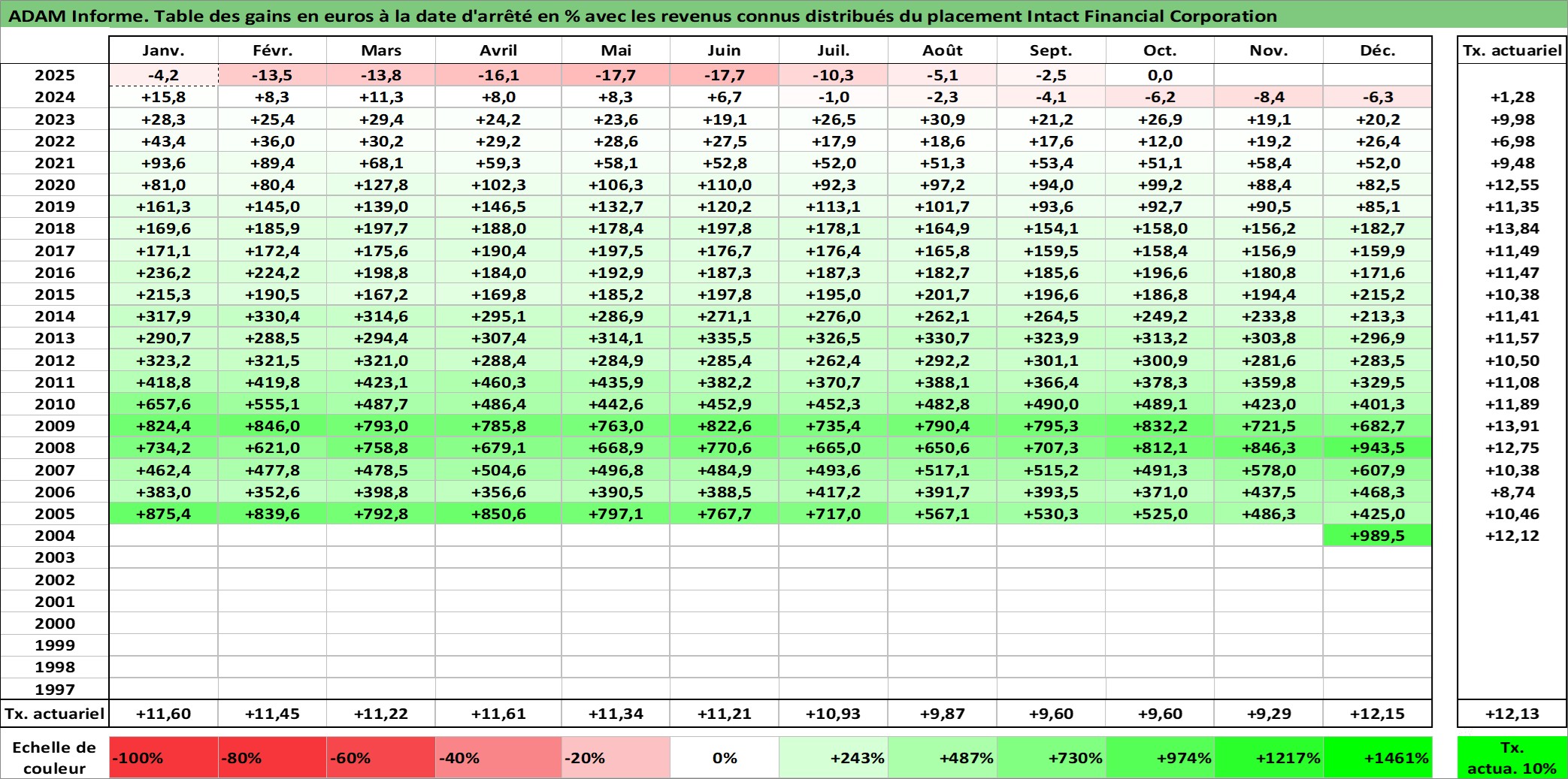Click the +13,91 actuarial rate for 2009
The height and width of the screenshot is (779, 1568).
point(1512,426)
